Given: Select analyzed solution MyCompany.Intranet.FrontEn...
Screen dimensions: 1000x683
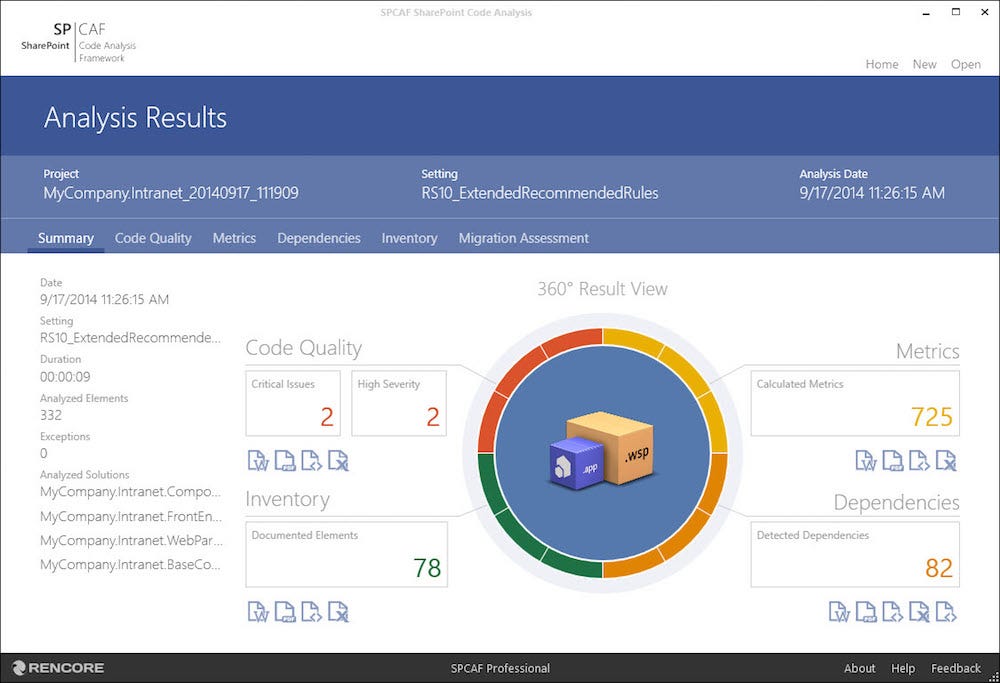Looking at the screenshot, I should pos(131,516).
